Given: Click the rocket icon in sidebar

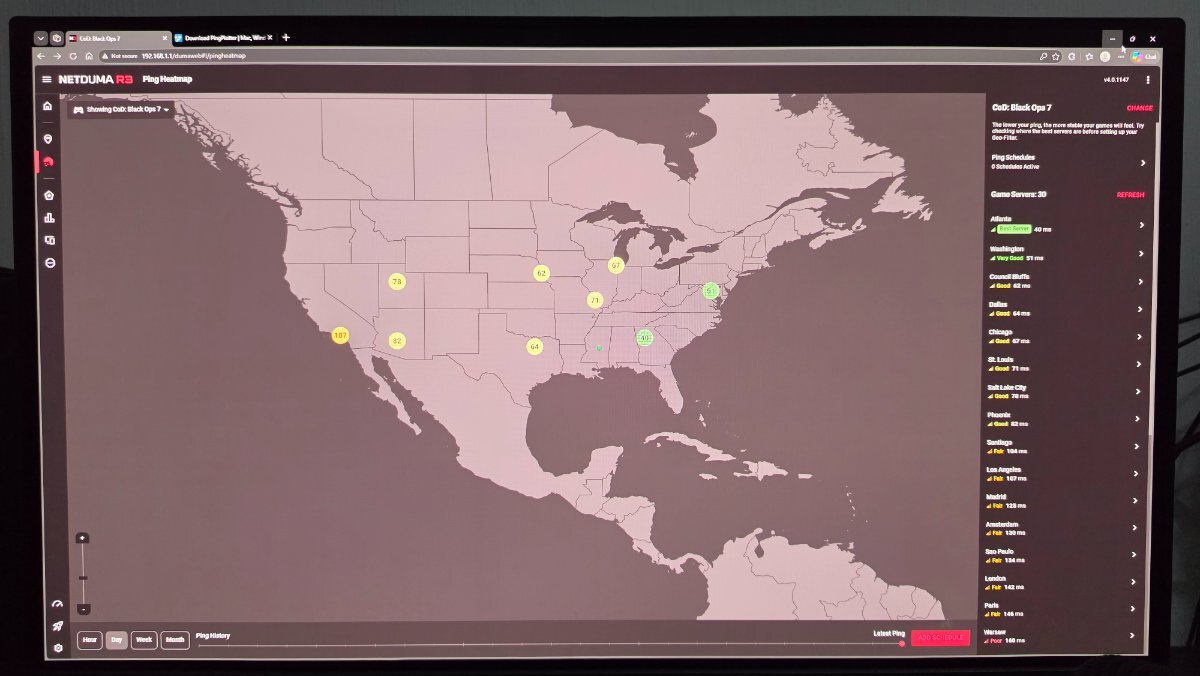Looking at the screenshot, I should (x=58, y=626).
